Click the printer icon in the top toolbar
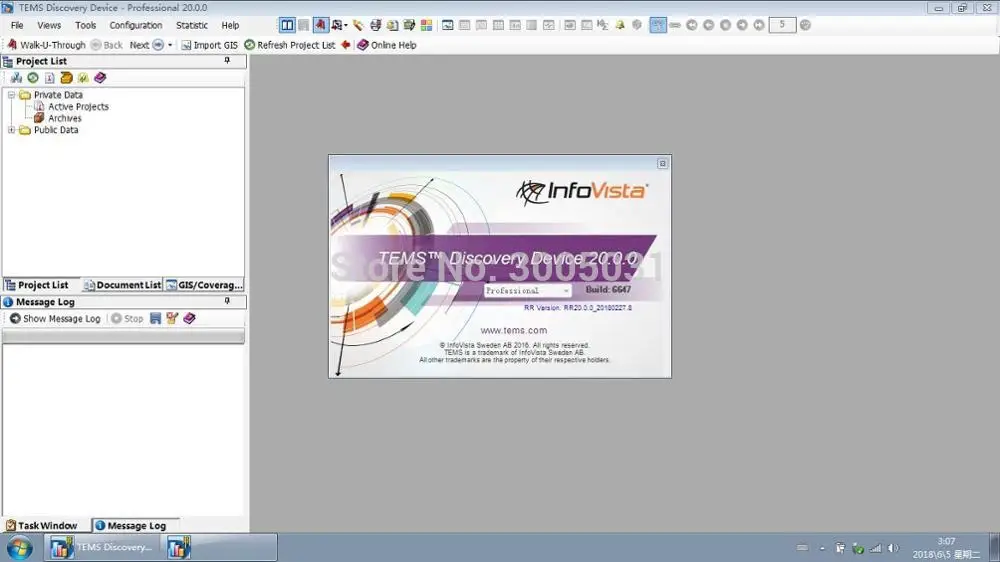The image size is (1000, 562). (376, 25)
